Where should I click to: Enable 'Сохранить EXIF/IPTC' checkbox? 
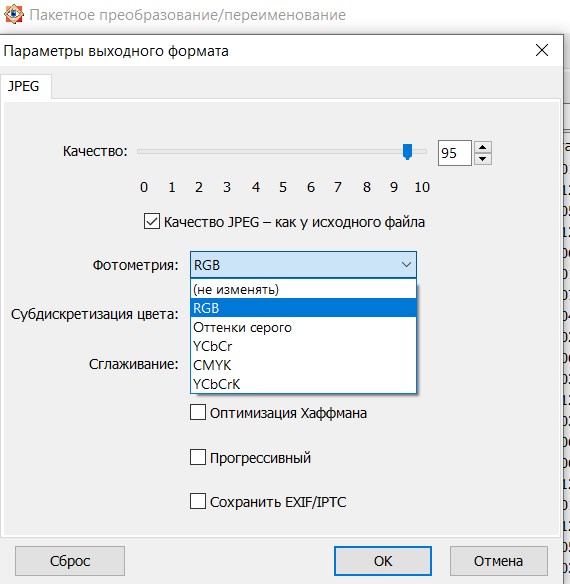(x=198, y=501)
